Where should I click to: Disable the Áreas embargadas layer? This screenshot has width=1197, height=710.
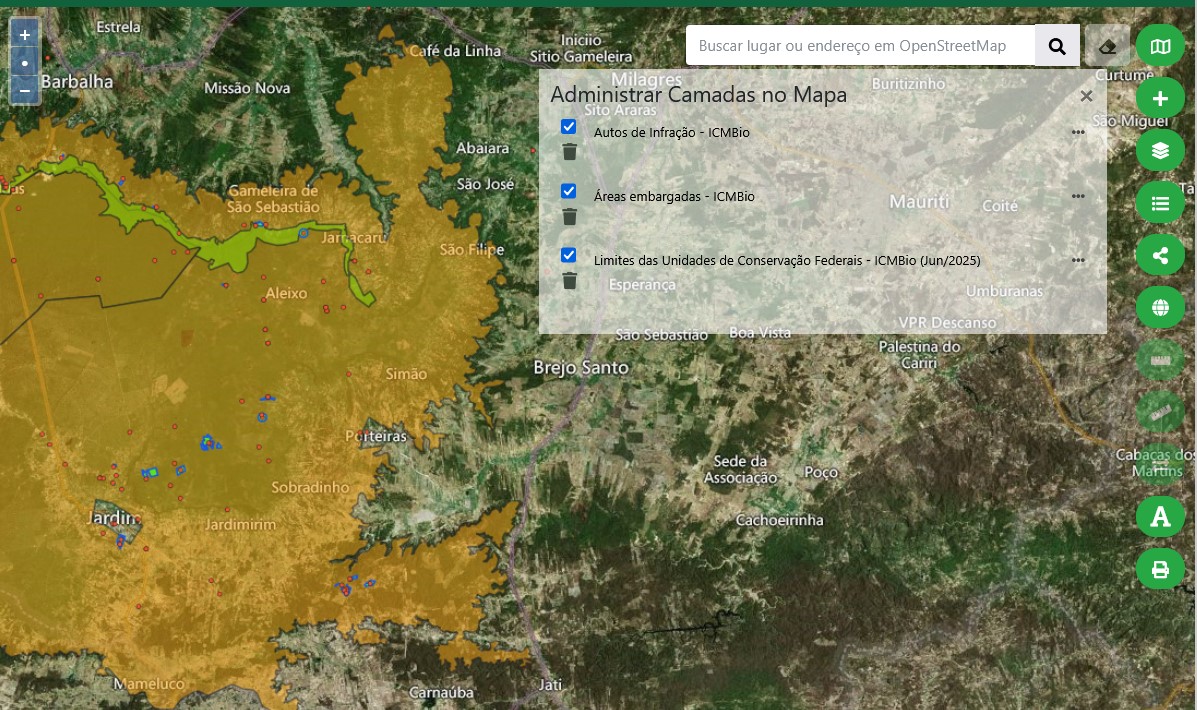click(x=568, y=190)
